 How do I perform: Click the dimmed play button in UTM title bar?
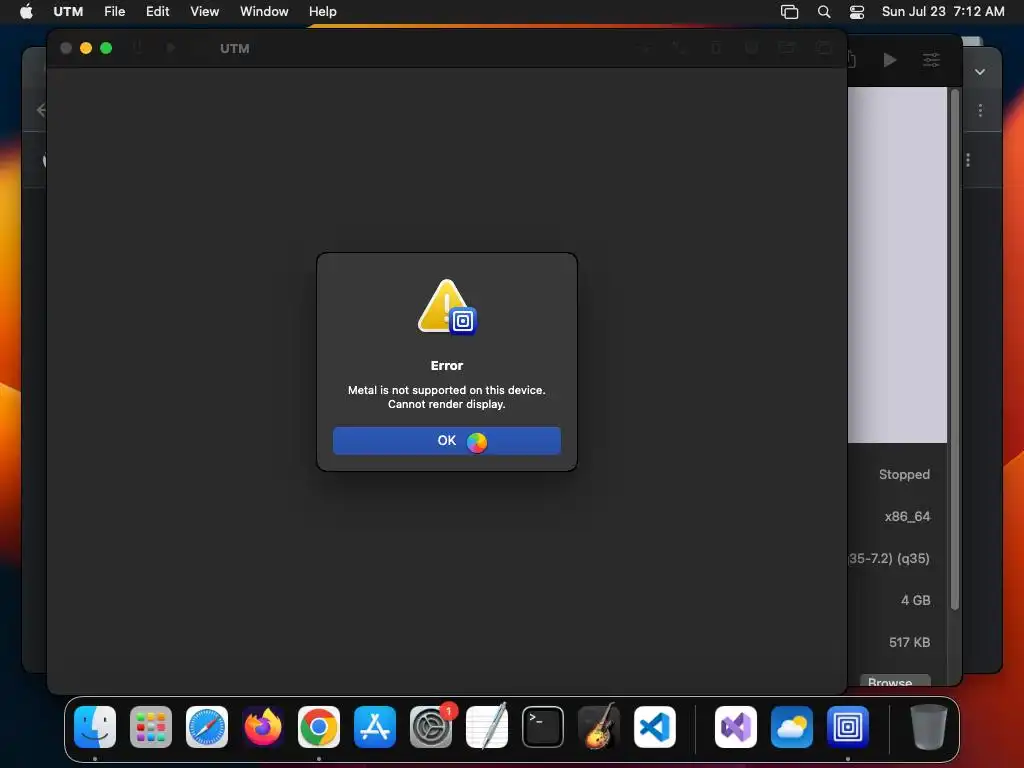[x=170, y=48]
